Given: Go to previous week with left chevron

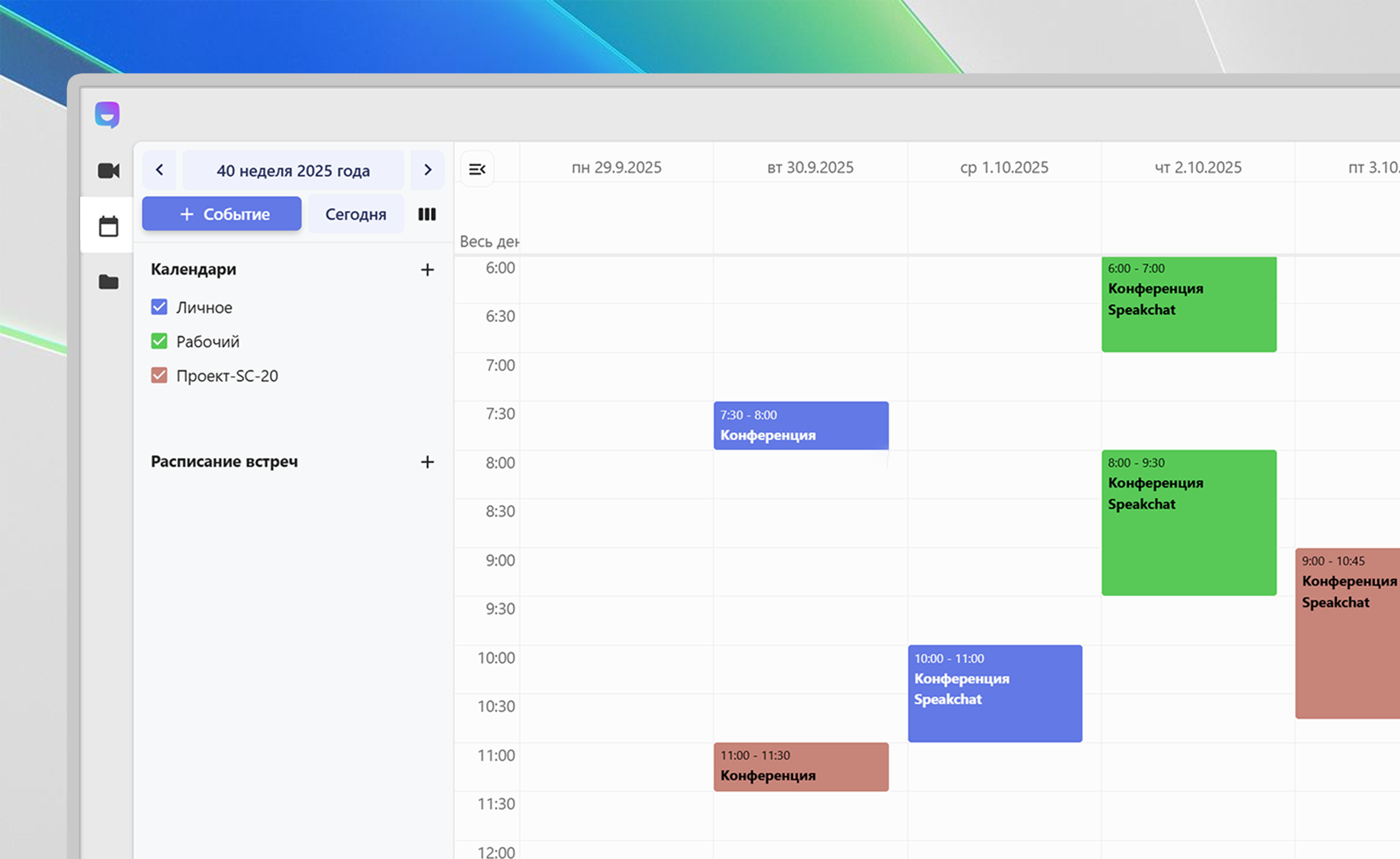Looking at the screenshot, I should 160,170.
